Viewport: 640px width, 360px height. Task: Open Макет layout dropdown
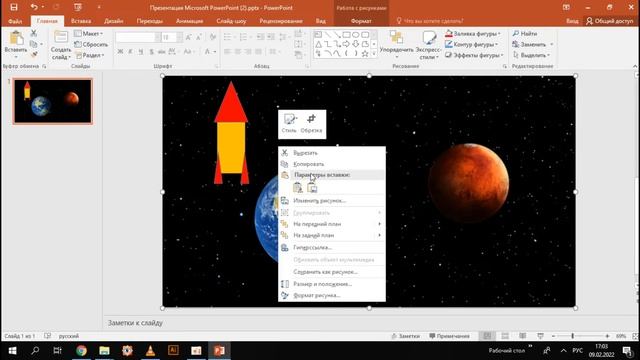click(89, 33)
